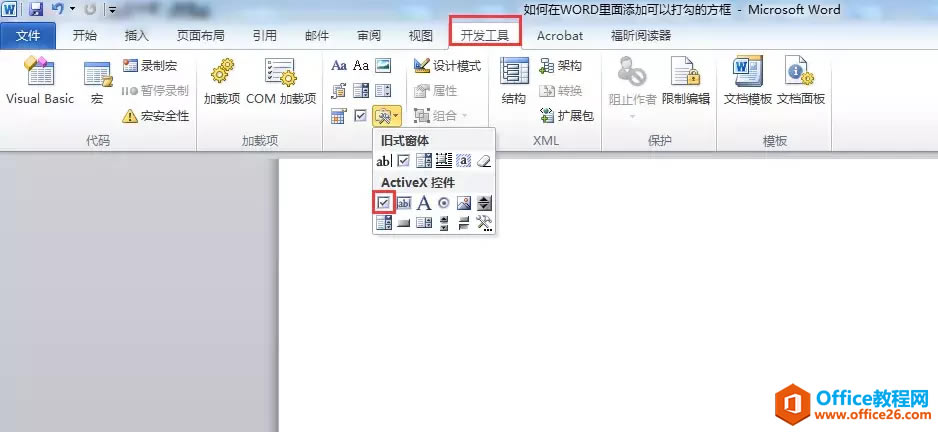Screen dimensions: 938x432
Task: Insert ActiveX Toggle Button control
Action: [464, 223]
